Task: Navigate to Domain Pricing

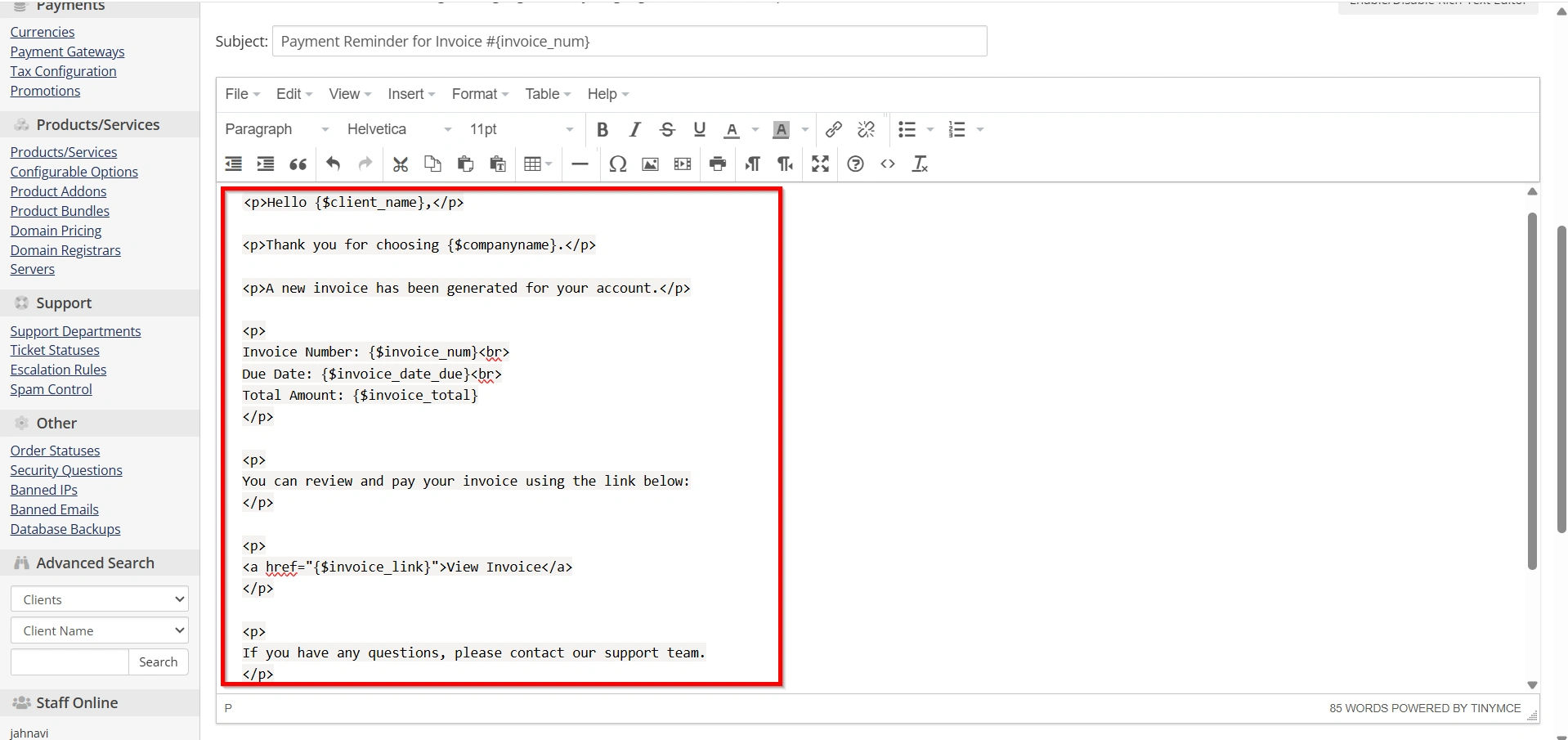Action: click(x=56, y=231)
